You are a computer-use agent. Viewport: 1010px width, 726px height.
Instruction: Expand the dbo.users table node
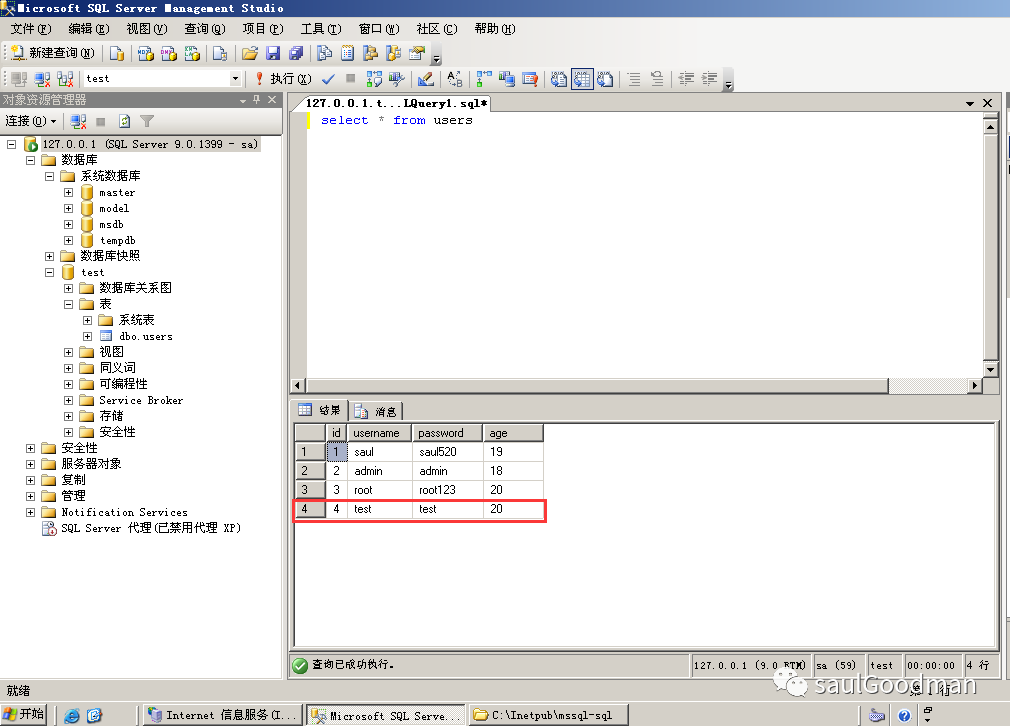click(x=88, y=336)
